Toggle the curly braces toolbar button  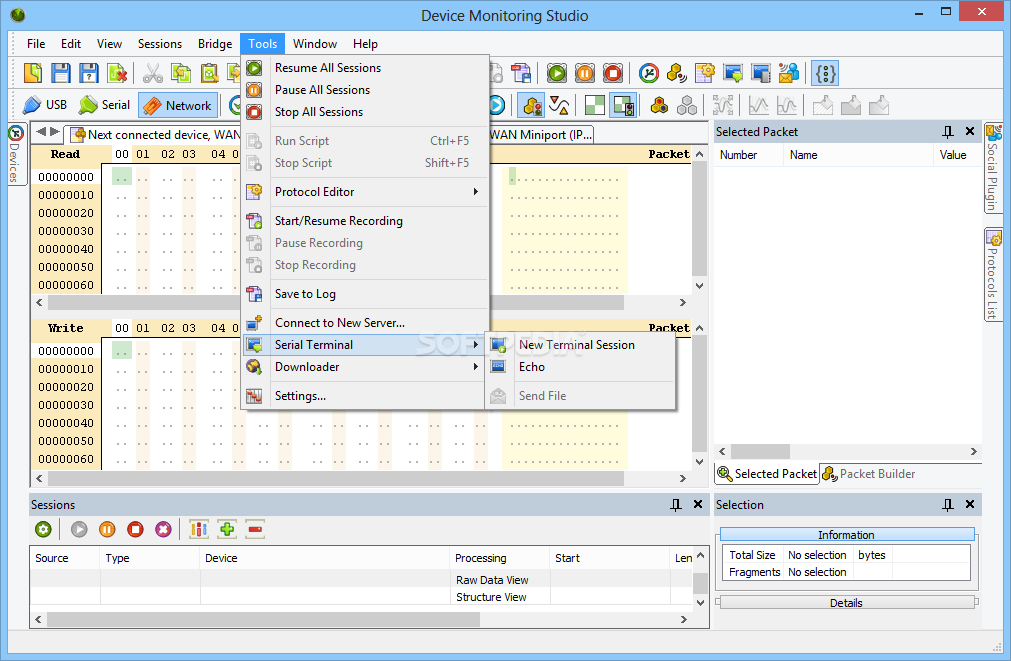[x=825, y=73]
